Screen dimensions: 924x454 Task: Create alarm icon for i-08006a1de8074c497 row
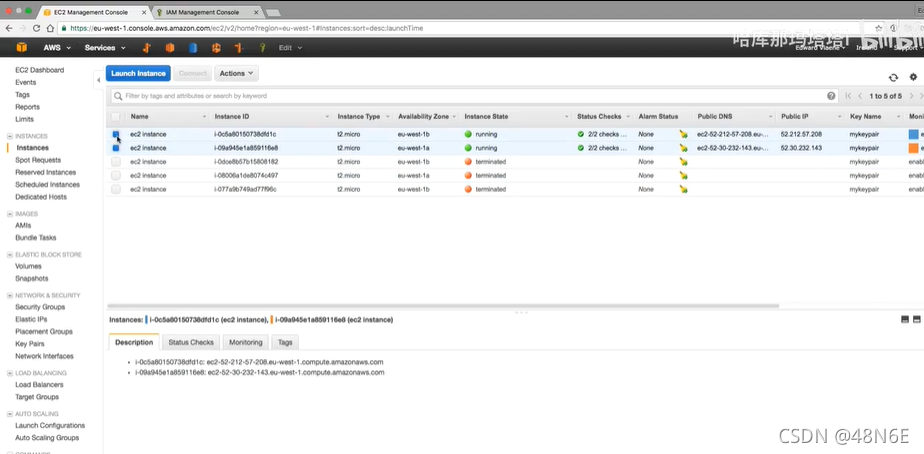[x=683, y=175]
